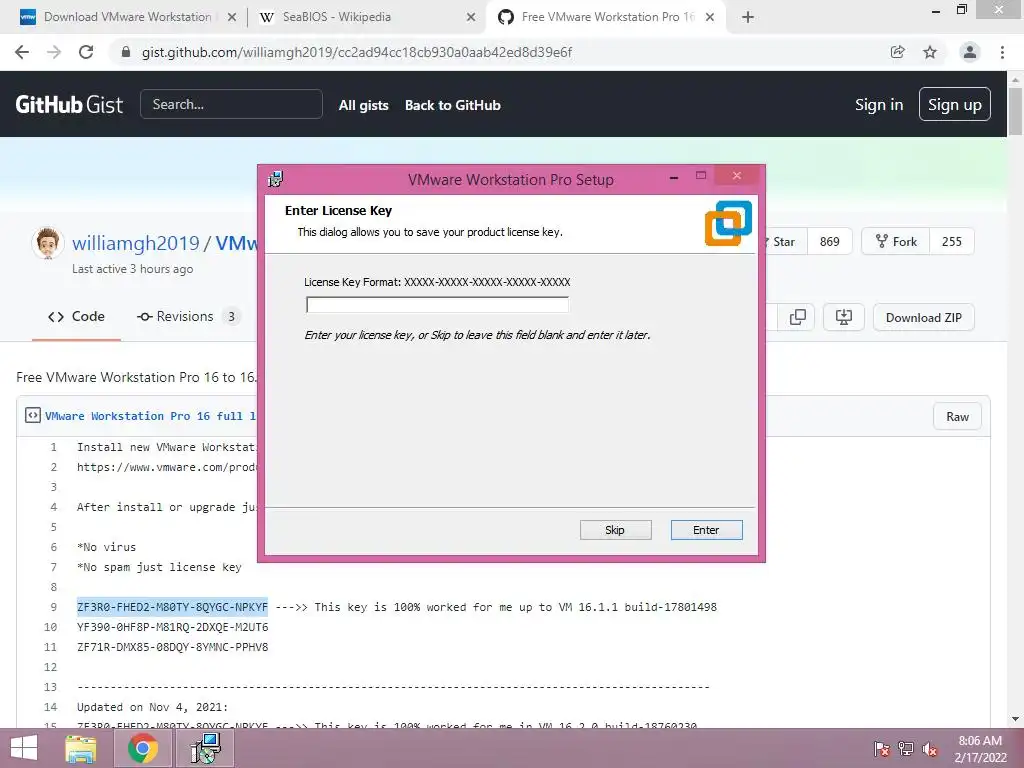This screenshot has height=768, width=1024.
Task: Close the Download VMware Workstation tab
Action: pos(232,18)
